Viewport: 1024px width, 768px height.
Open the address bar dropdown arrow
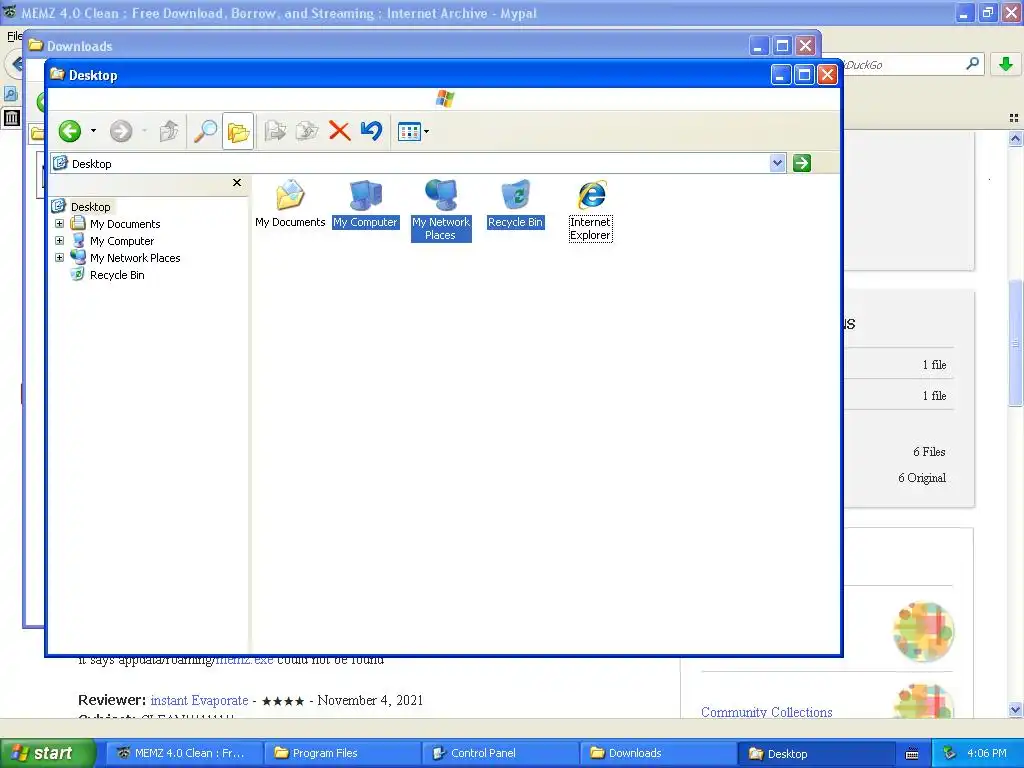[x=777, y=163]
